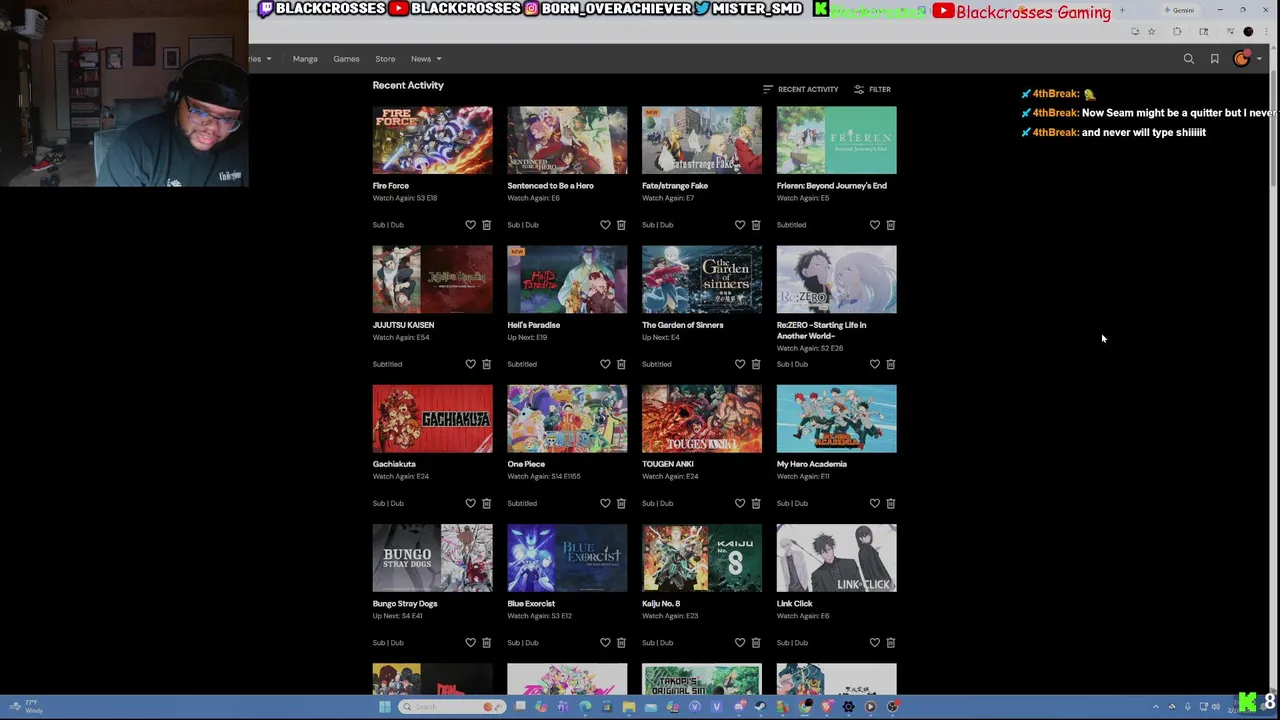Delete TOUGEN ANKI from history
The image size is (1280, 720).
[x=756, y=503]
